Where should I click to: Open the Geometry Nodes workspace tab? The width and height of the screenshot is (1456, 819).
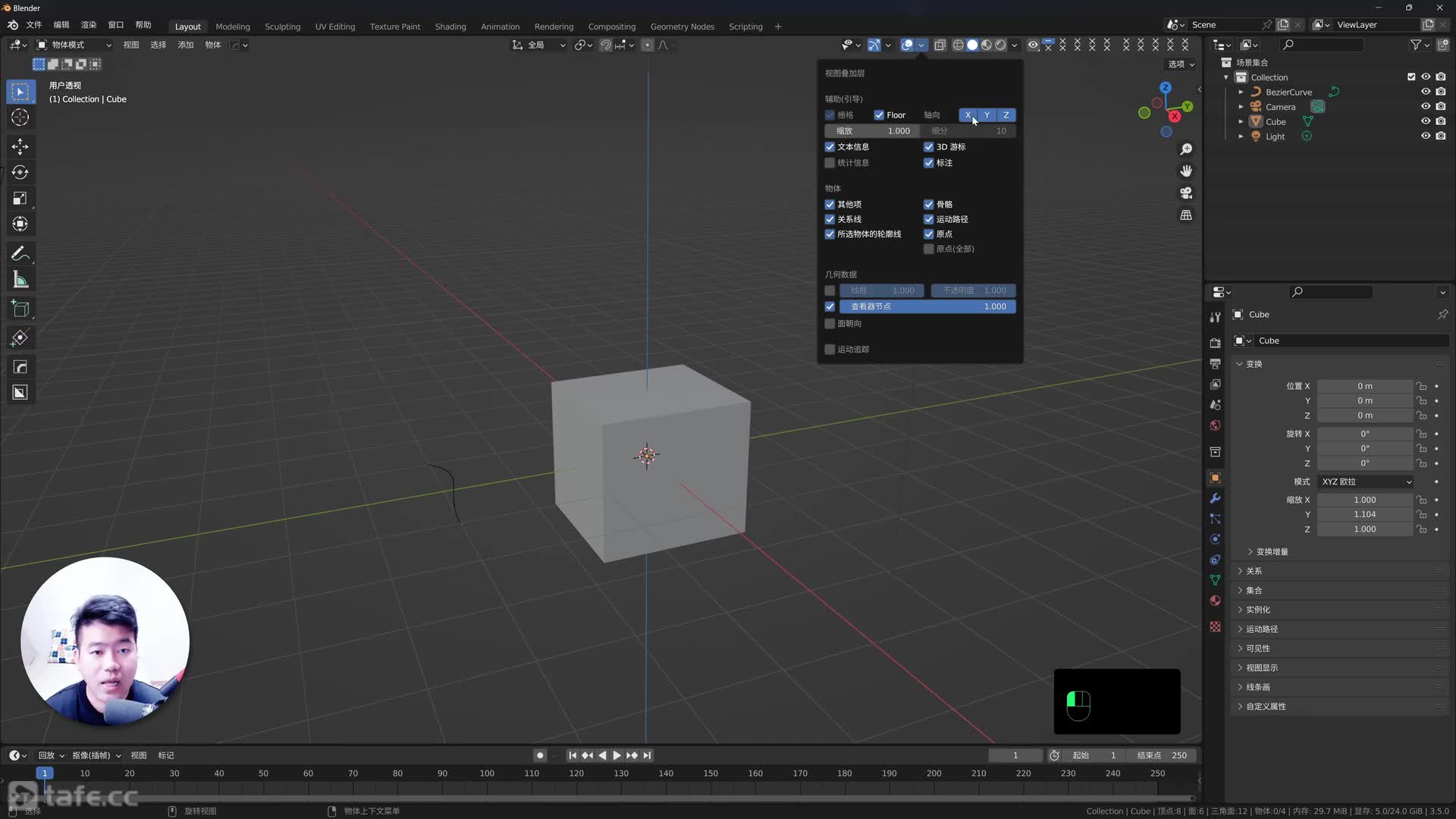682,27
